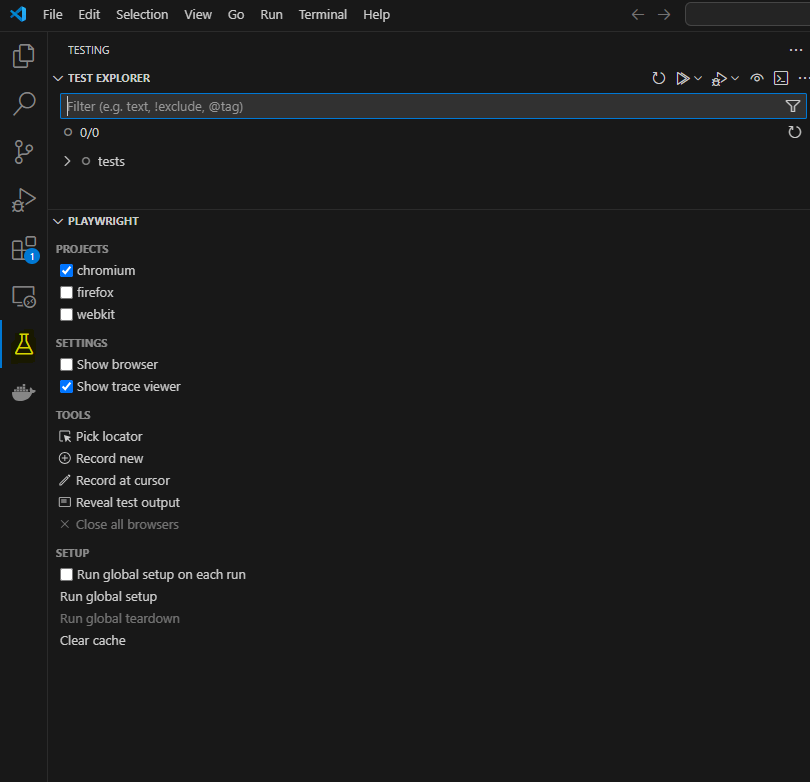Open Source Control view
The width and height of the screenshot is (810, 782).
pos(24,152)
